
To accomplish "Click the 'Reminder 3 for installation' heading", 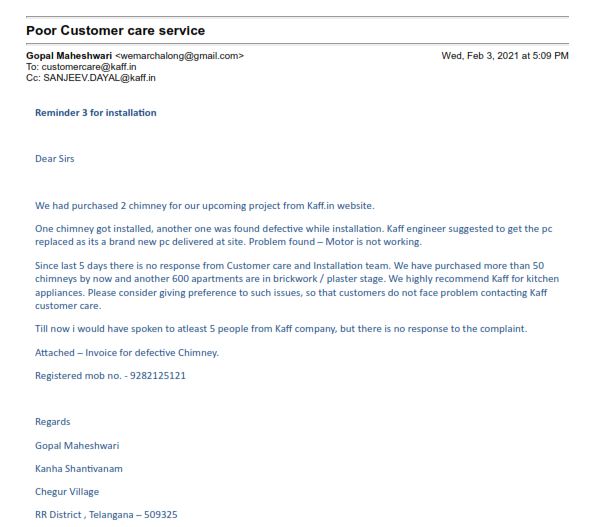I will [x=95, y=113].
